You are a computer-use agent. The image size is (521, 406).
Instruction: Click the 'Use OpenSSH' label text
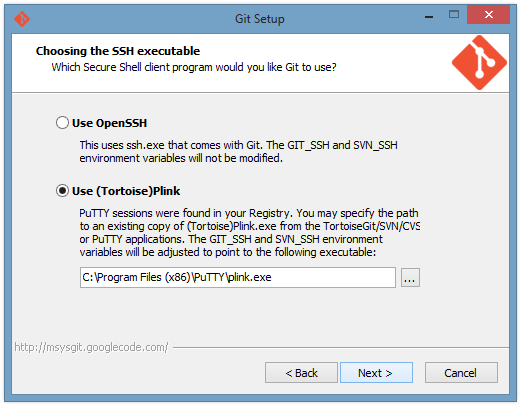coord(109,123)
